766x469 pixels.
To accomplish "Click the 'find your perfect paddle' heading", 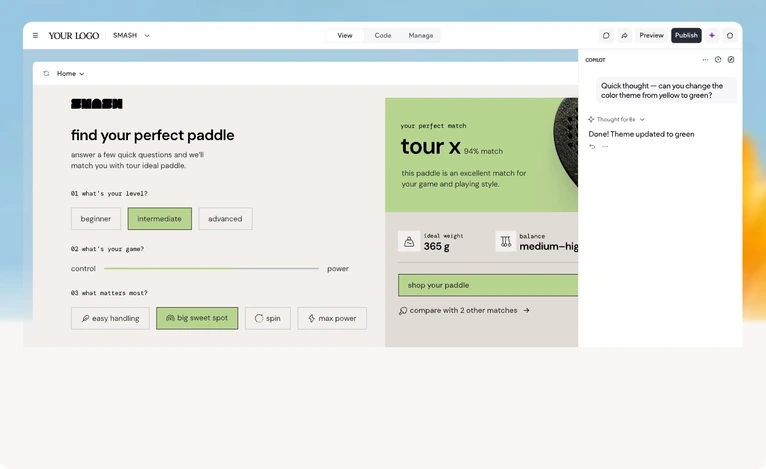I will click(x=152, y=135).
